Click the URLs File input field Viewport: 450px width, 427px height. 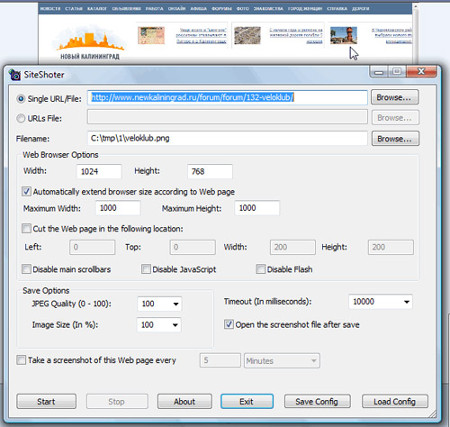click(x=227, y=117)
